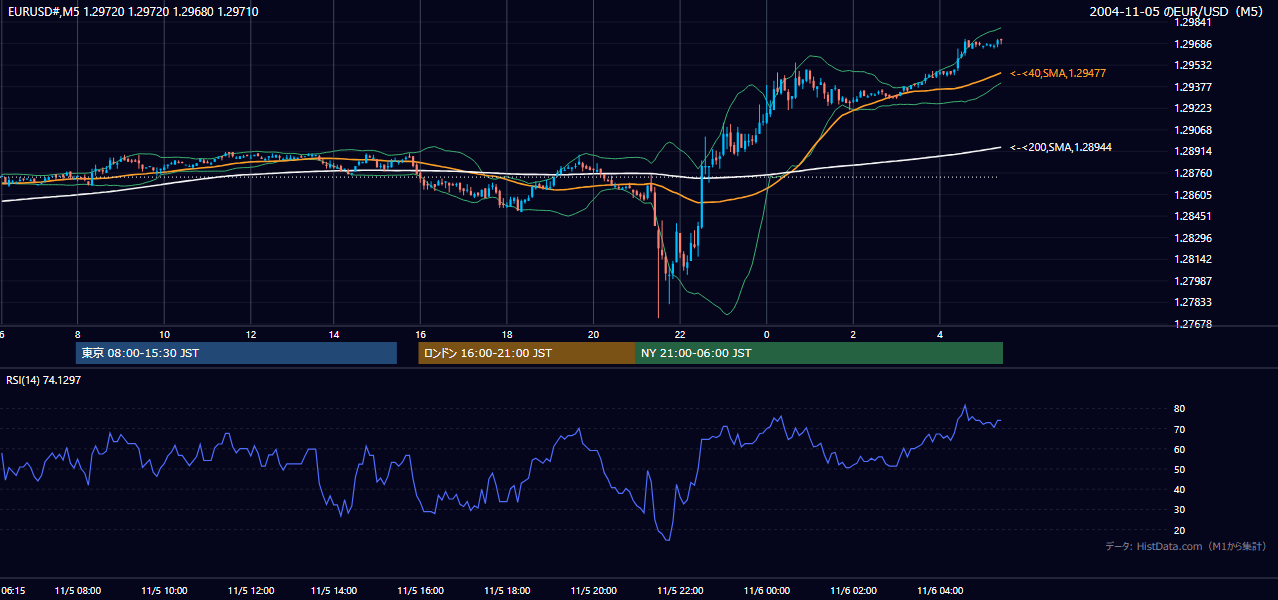This screenshot has height=600, width=1278.
Task: Click price axis value 1.28142
Action: coord(1195,259)
